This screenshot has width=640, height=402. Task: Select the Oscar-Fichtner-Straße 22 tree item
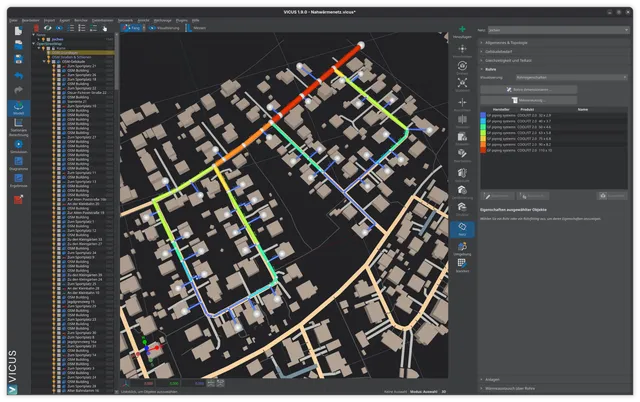coord(87,93)
